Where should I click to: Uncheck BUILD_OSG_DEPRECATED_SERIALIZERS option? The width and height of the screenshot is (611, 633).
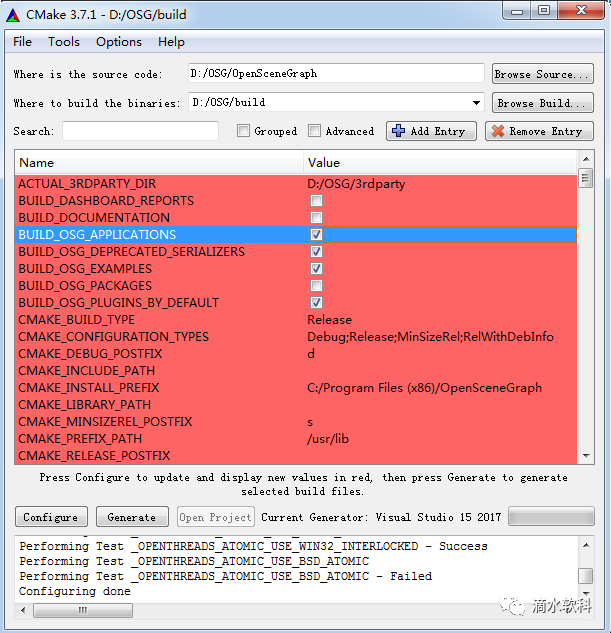point(316,252)
